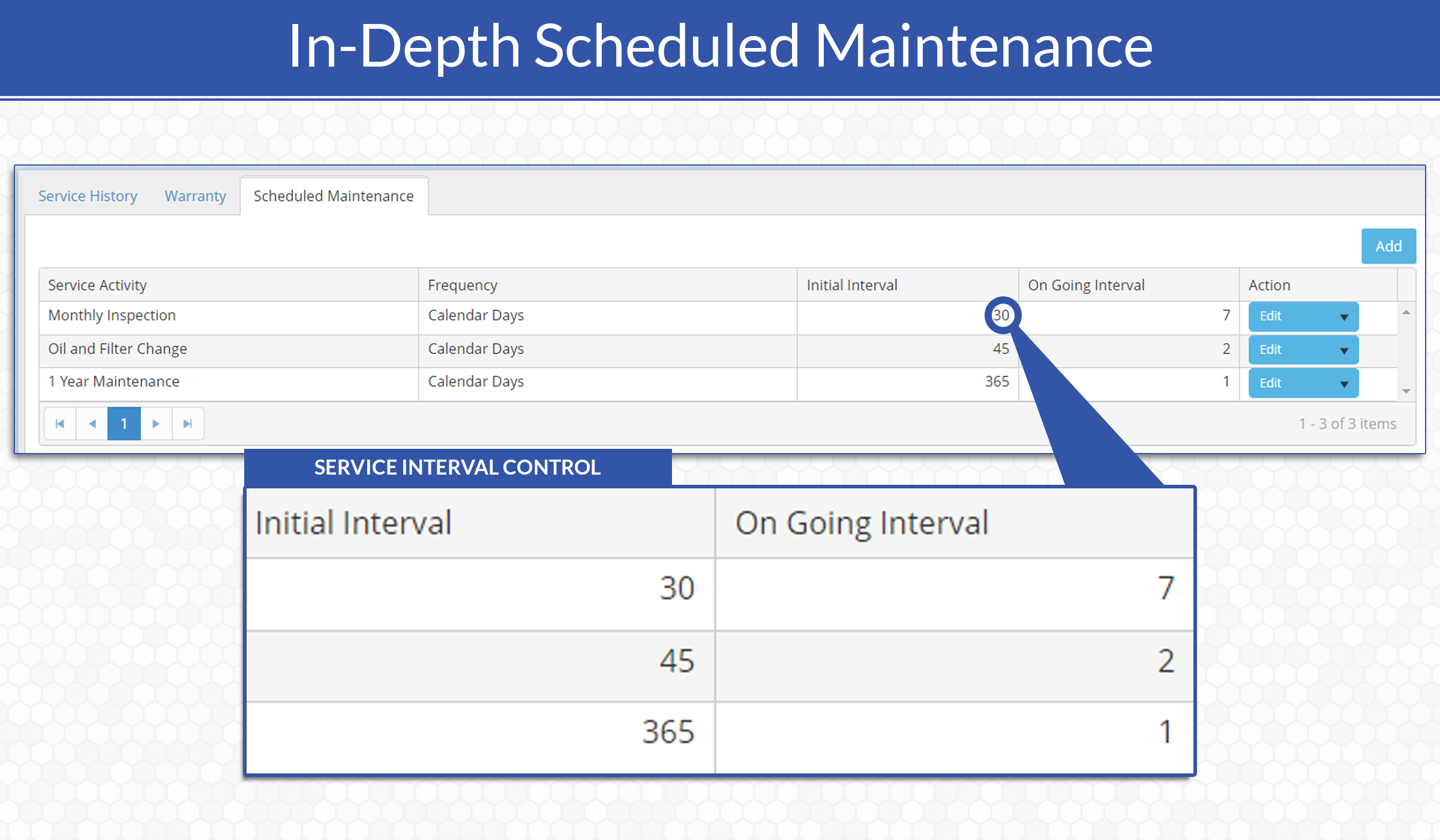
Task: Click on-going interval 7 for Monthly Inspection
Action: [x=1226, y=315]
